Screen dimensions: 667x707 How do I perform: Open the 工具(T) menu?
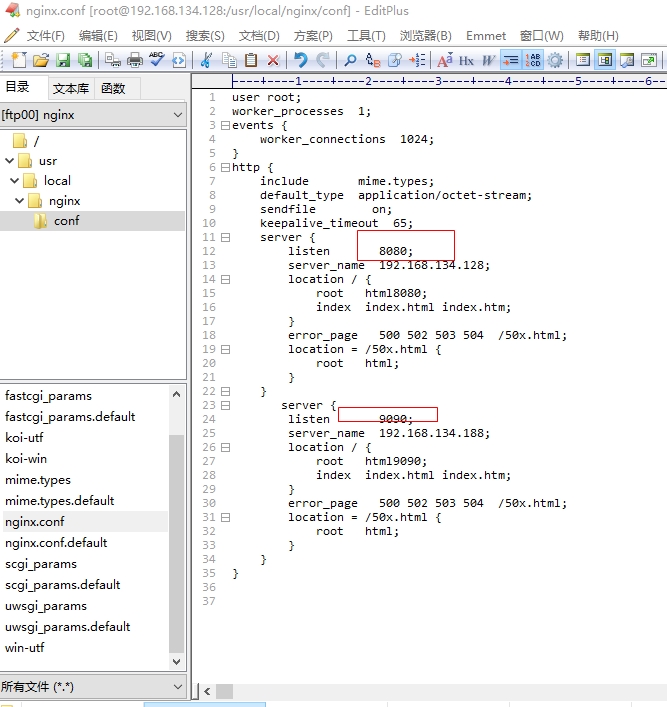366,36
